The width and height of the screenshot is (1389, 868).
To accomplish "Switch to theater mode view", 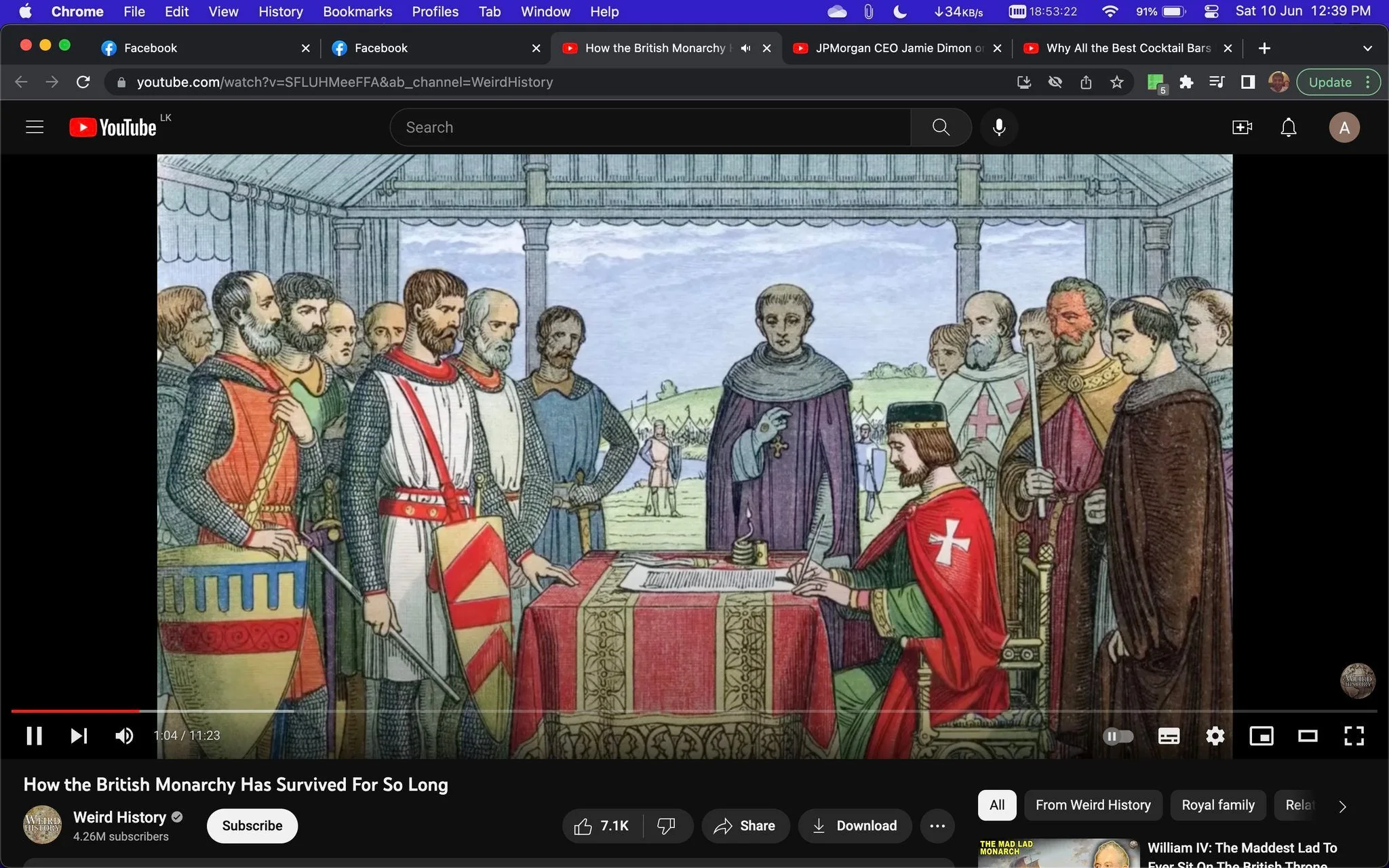I will [x=1308, y=736].
